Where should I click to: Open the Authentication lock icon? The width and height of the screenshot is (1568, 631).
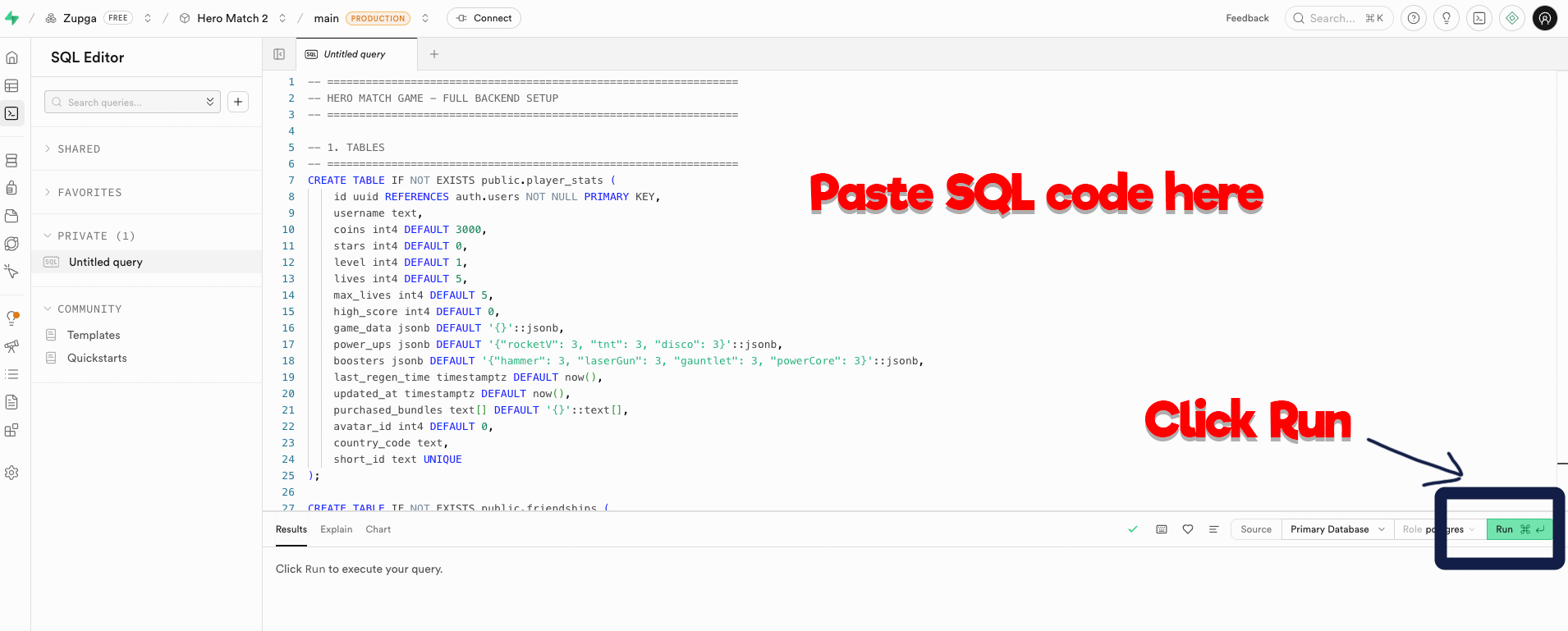pos(11,188)
